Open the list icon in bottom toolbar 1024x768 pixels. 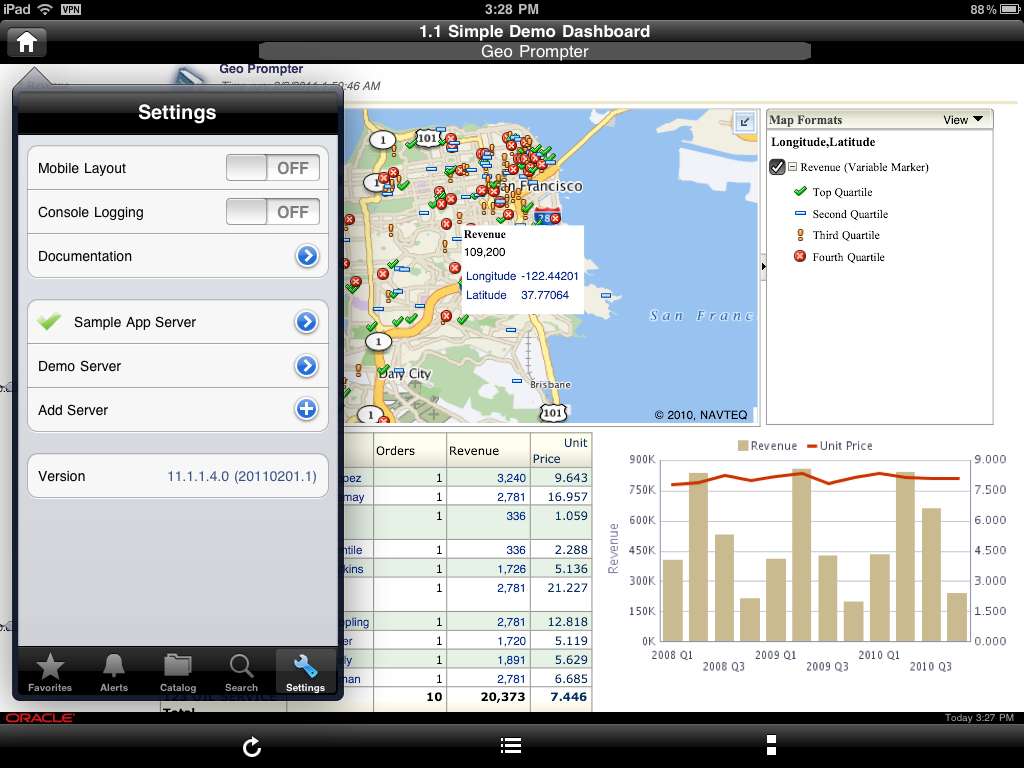click(x=511, y=745)
